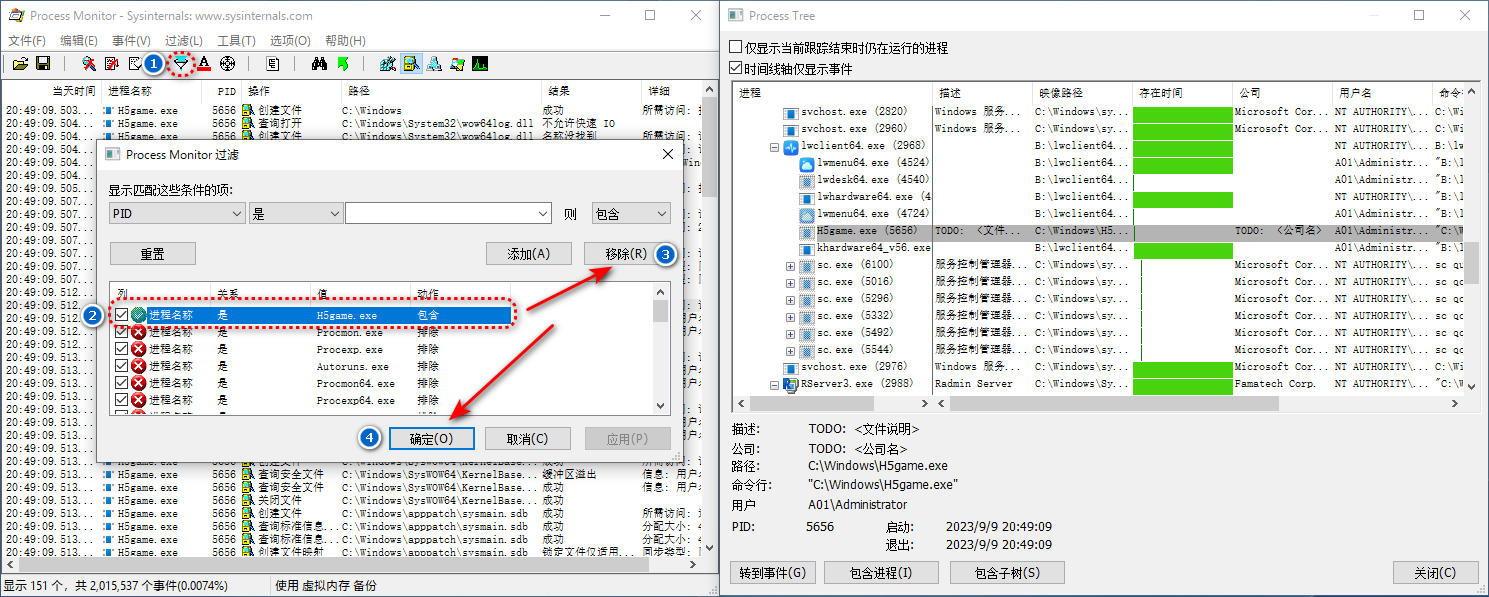Click the lwclient64.exe process icon in tree
Image resolution: width=1489 pixels, height=597 pixels.
click(x=791, y=146)
